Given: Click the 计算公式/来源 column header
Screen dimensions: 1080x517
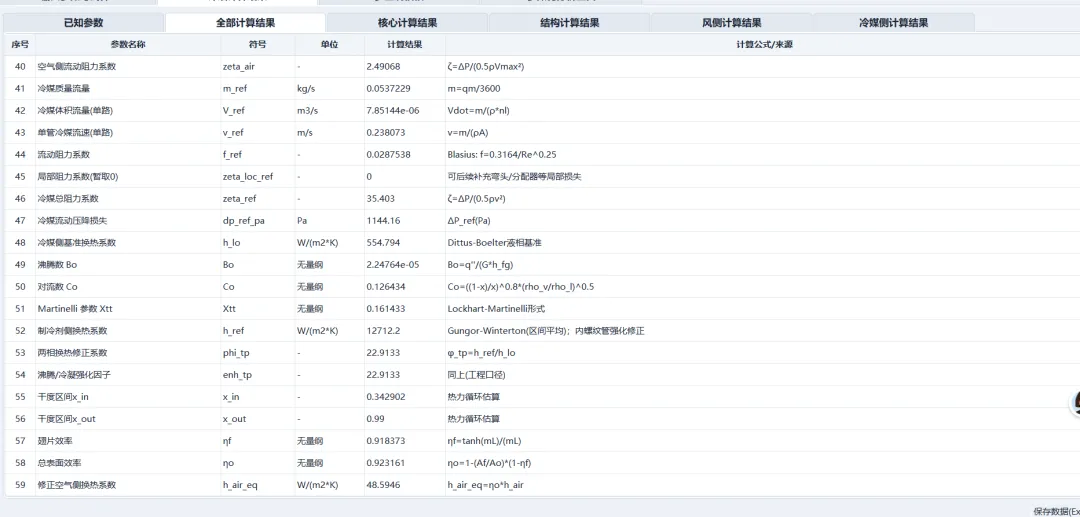Looking at the screenshot, I should point(762,45).
